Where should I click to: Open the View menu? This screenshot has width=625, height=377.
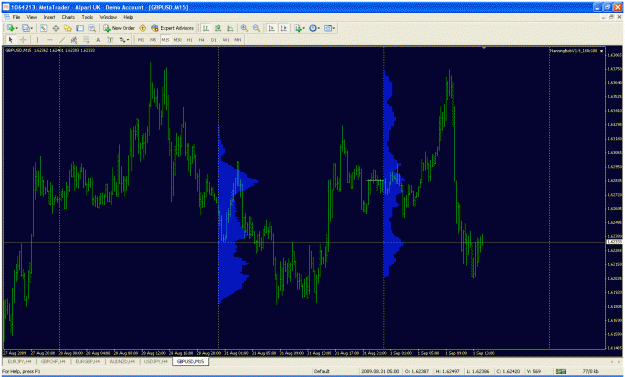pos(31,17)
